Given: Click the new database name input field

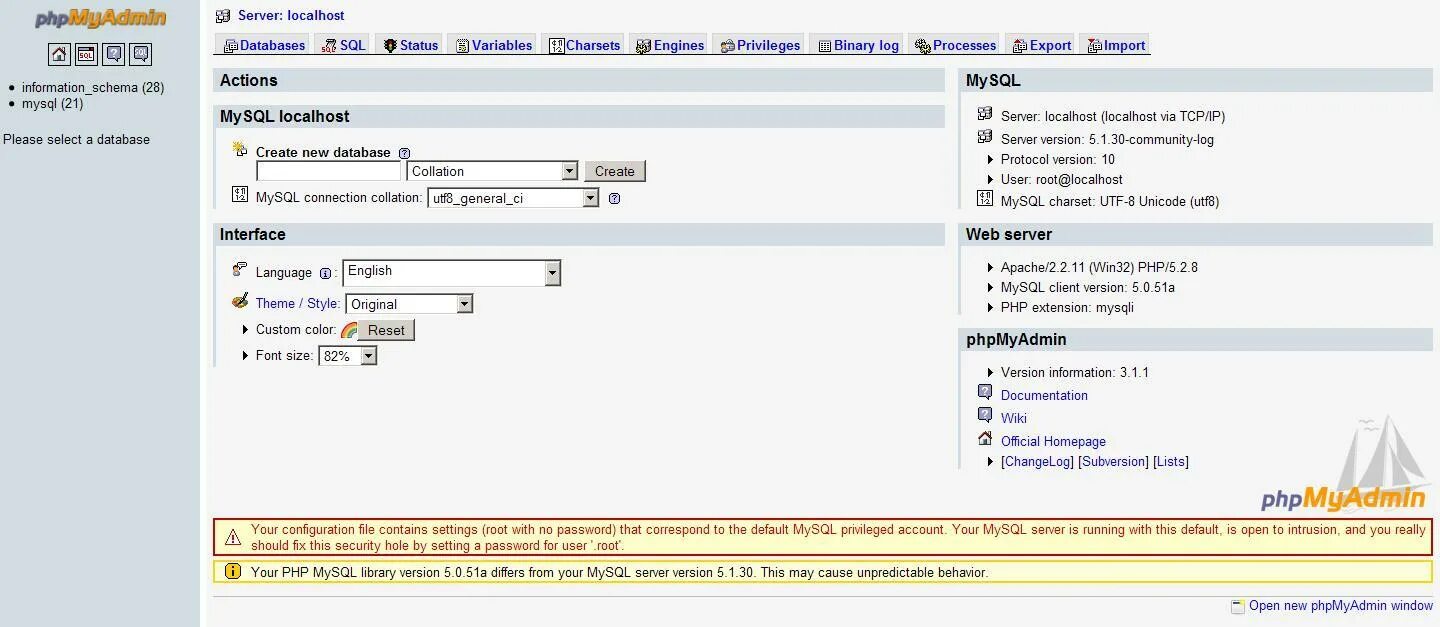Looking at the screenshot, I should (328, 171).
